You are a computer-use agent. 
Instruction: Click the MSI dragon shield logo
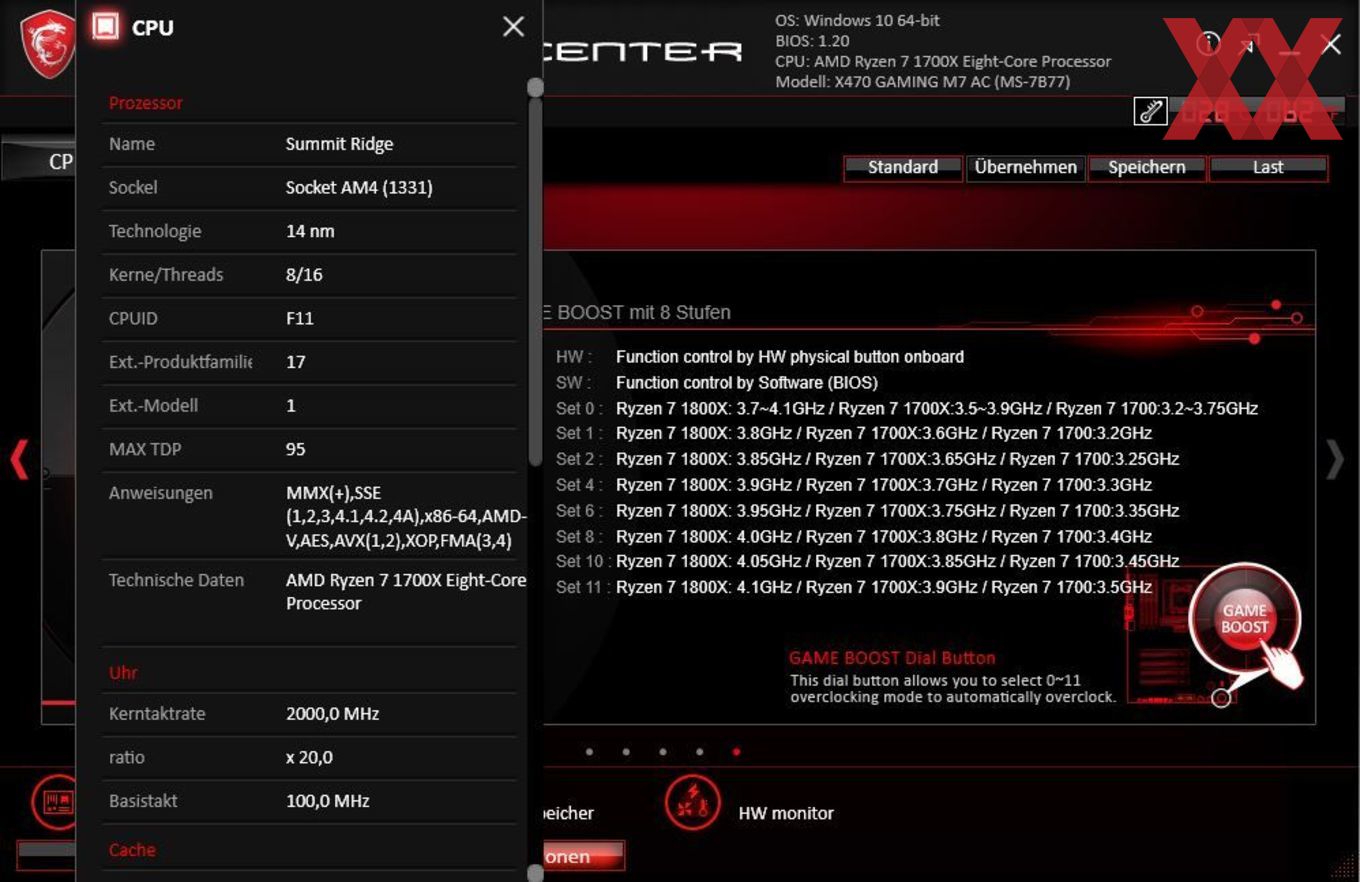point(47,42)
